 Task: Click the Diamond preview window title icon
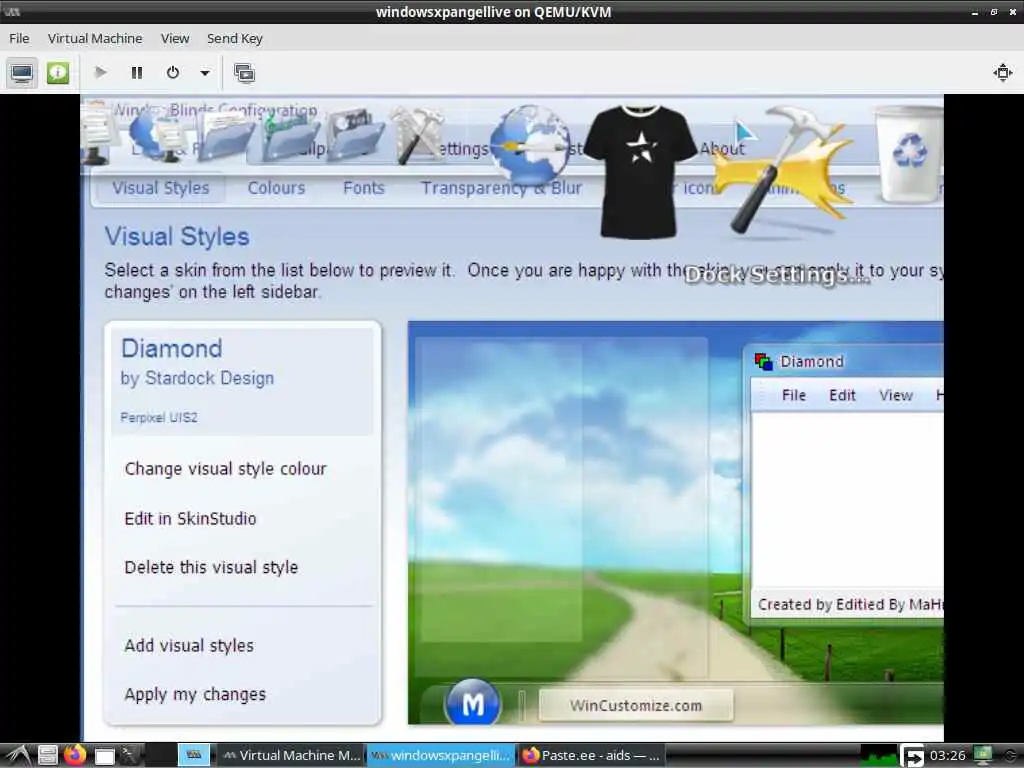(x=763, y=361)
